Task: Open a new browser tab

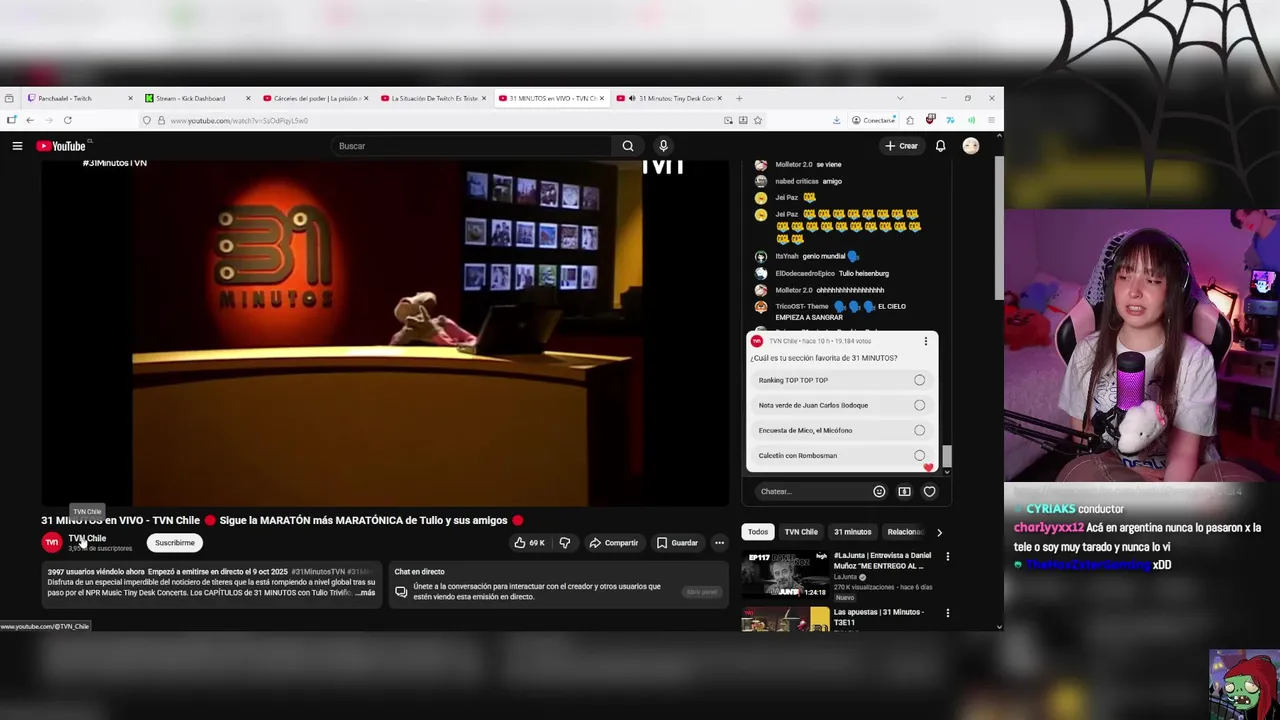Action: (x=739, y=98)
